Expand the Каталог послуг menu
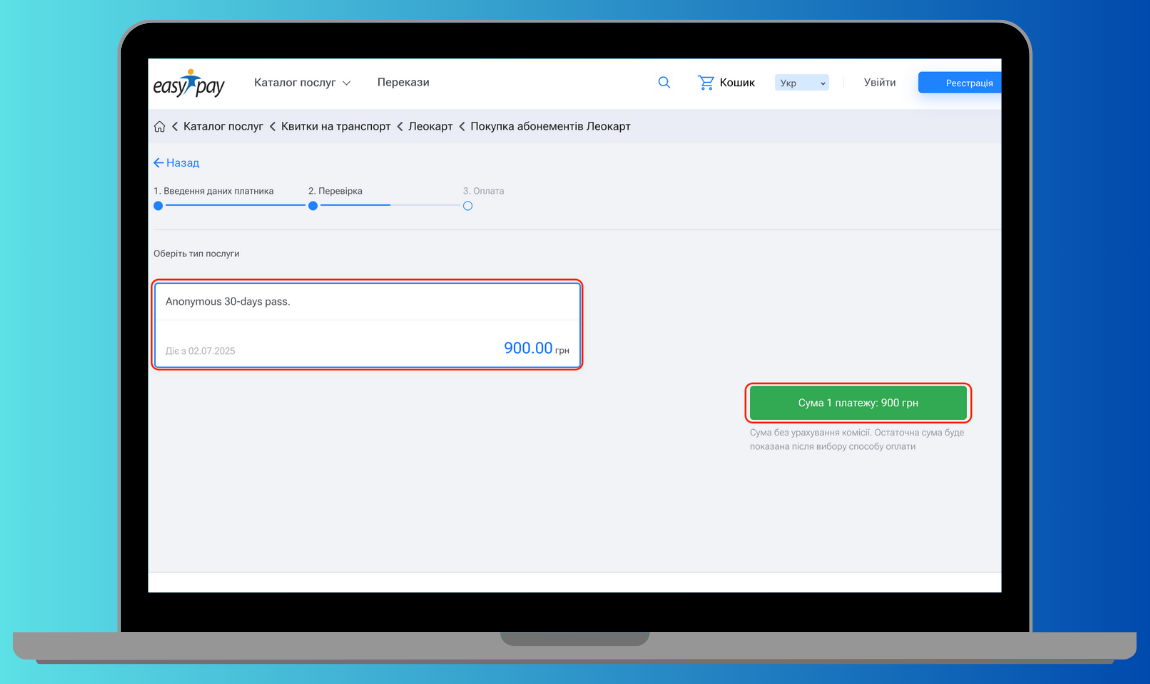The width and height of the screenshot is (1150, 684). point(302,83)
